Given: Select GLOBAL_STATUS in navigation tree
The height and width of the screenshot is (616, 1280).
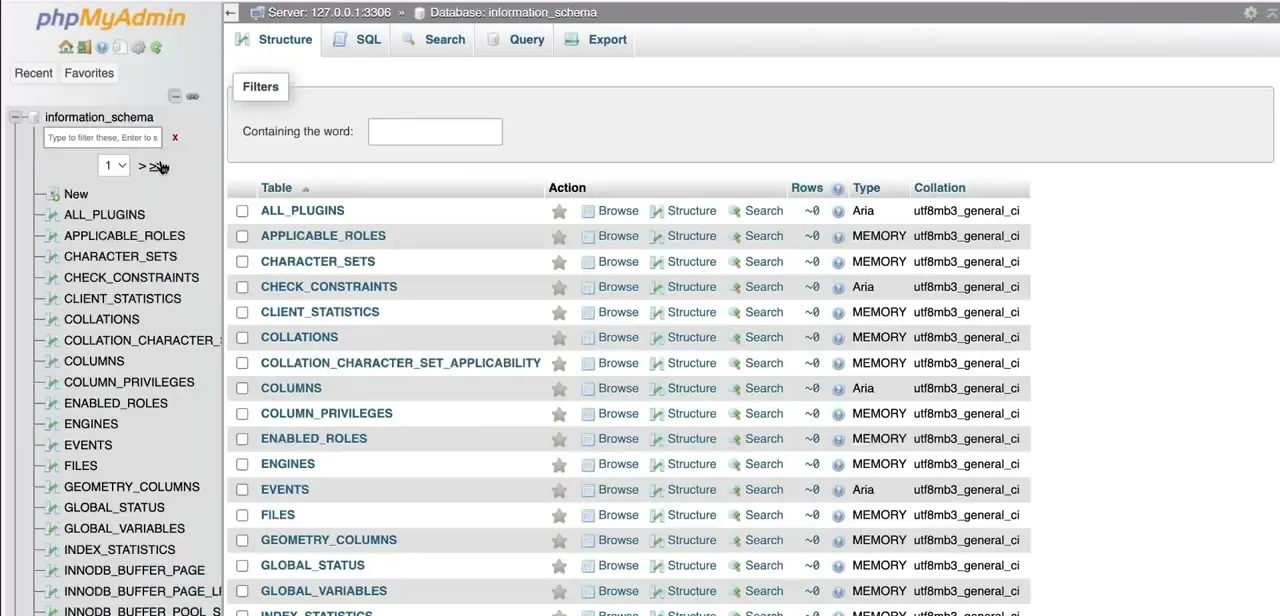Looking at the screenshot, I should tap(114, 508).
